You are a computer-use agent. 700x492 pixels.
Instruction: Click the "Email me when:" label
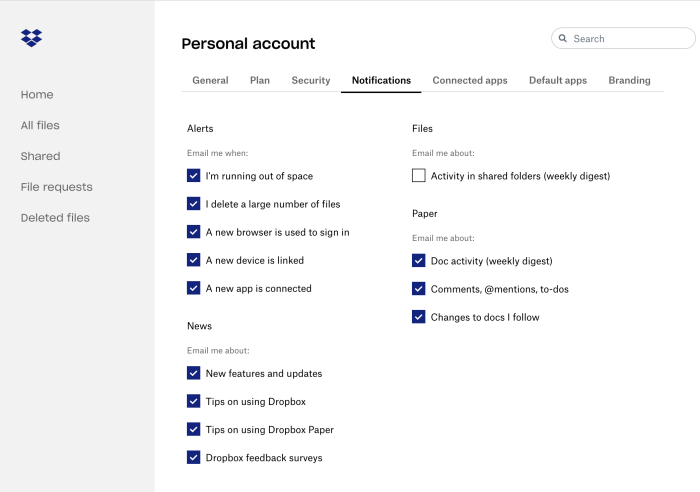pyautogui.click(x=217, y=153)
